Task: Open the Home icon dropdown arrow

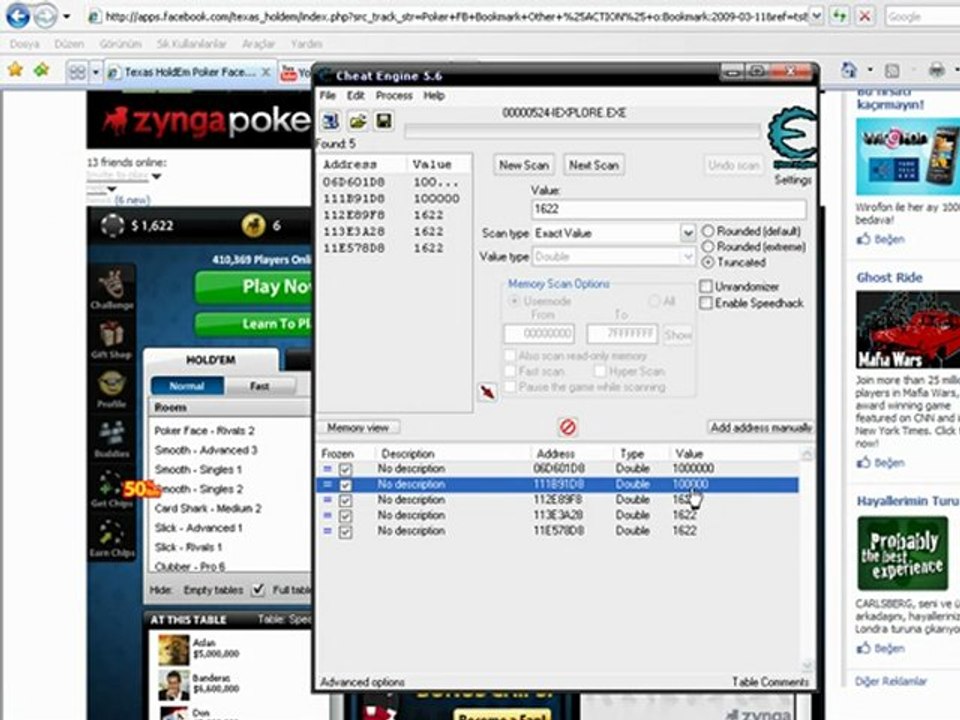Action: (x=869, y=70)
